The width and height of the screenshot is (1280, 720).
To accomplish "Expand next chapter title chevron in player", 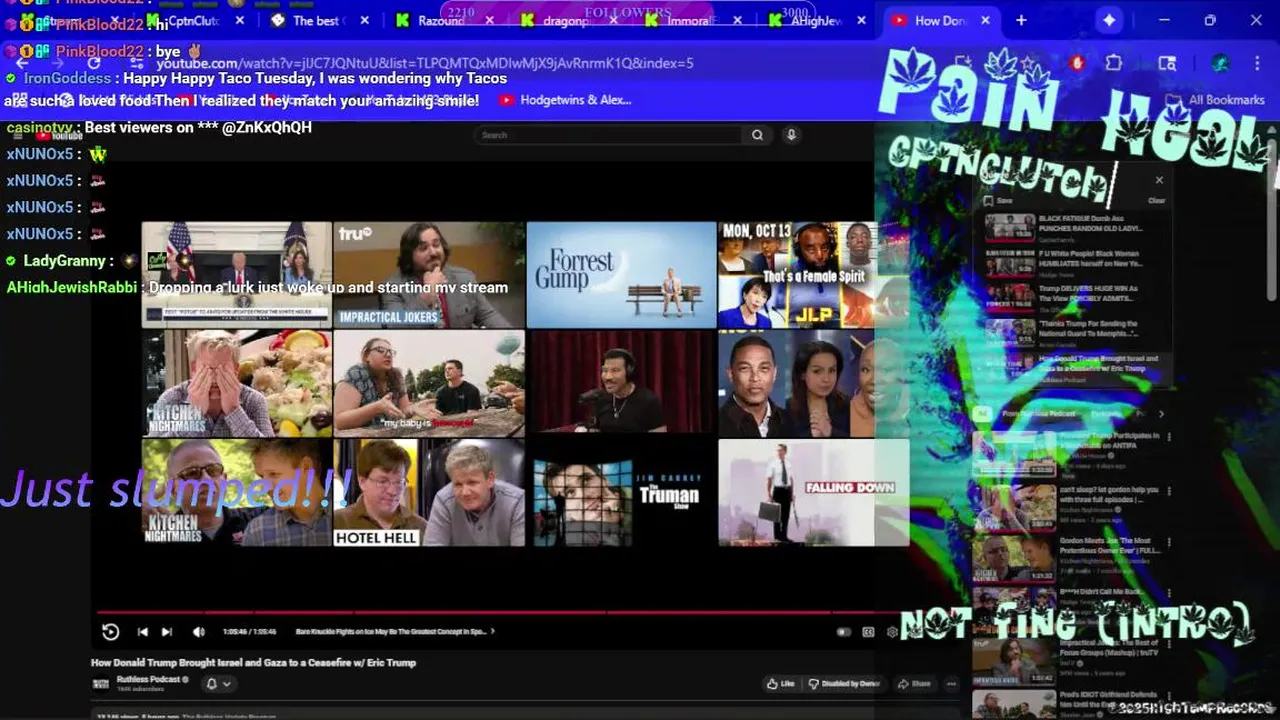I will [492, 631].
